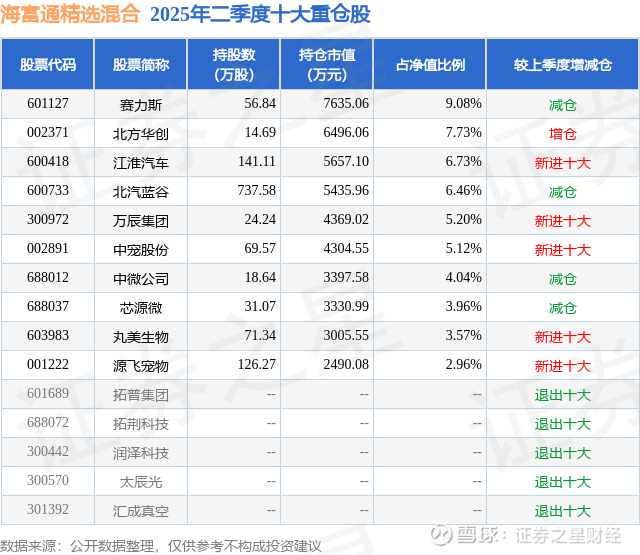
Task: Select stock code 603983
Action: (x=48, y=335)
